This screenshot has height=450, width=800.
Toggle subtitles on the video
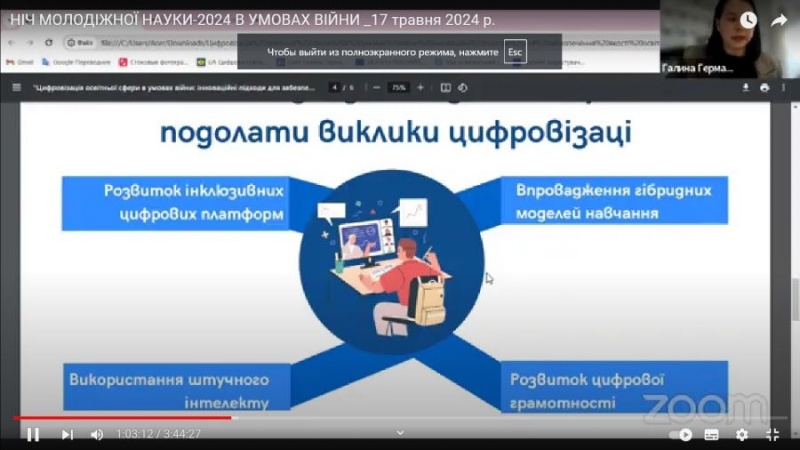[711, 435]
